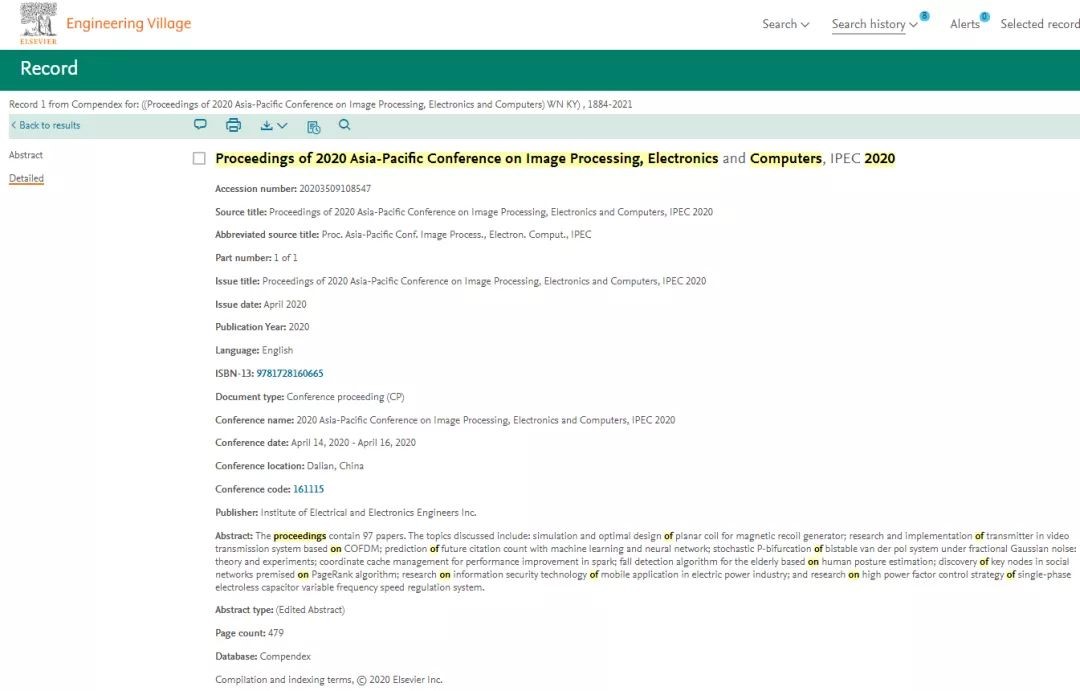
Task: Click the comment speech bubble icon
Action: click(x=200, y=125)
